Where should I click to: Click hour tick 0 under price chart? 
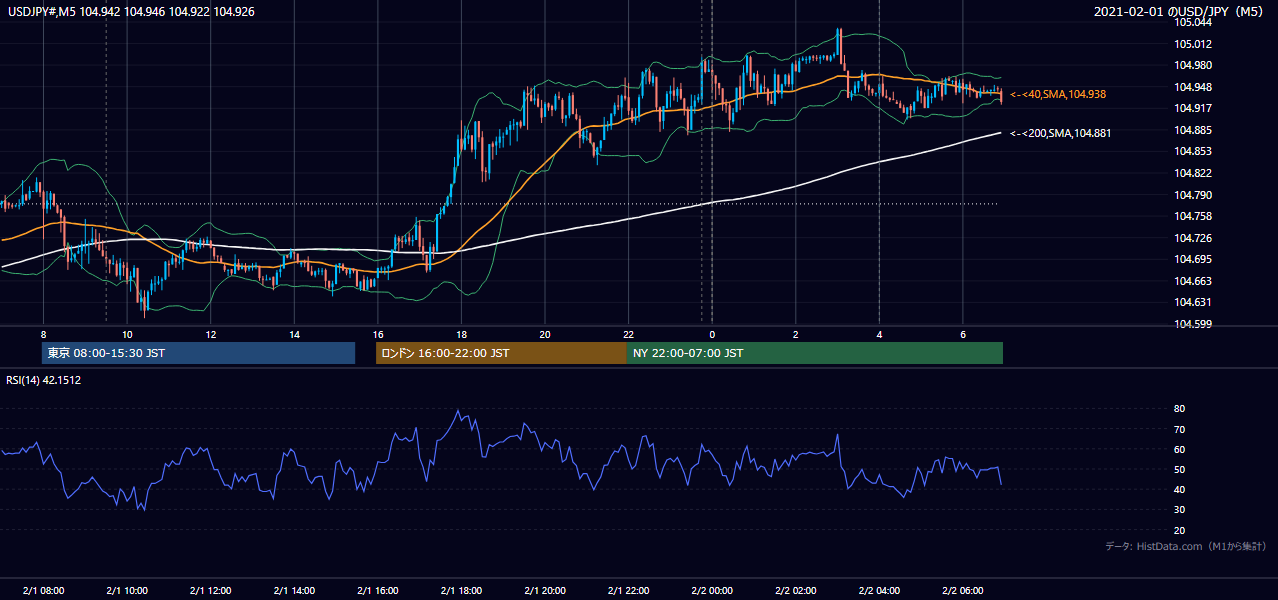[712, 334]
